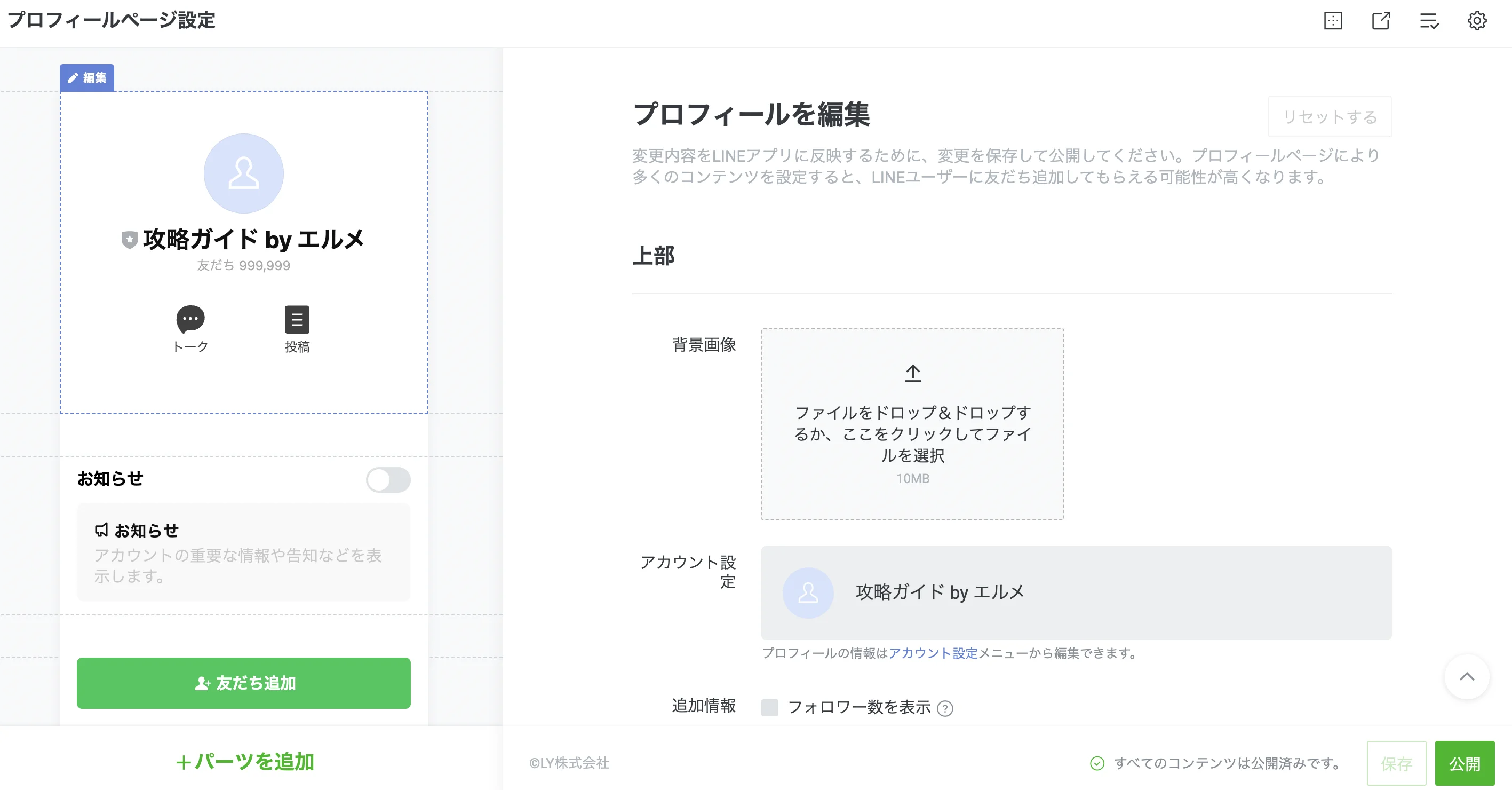
Task: Click the 友だち 999,999 text
Action: (244, 265)
